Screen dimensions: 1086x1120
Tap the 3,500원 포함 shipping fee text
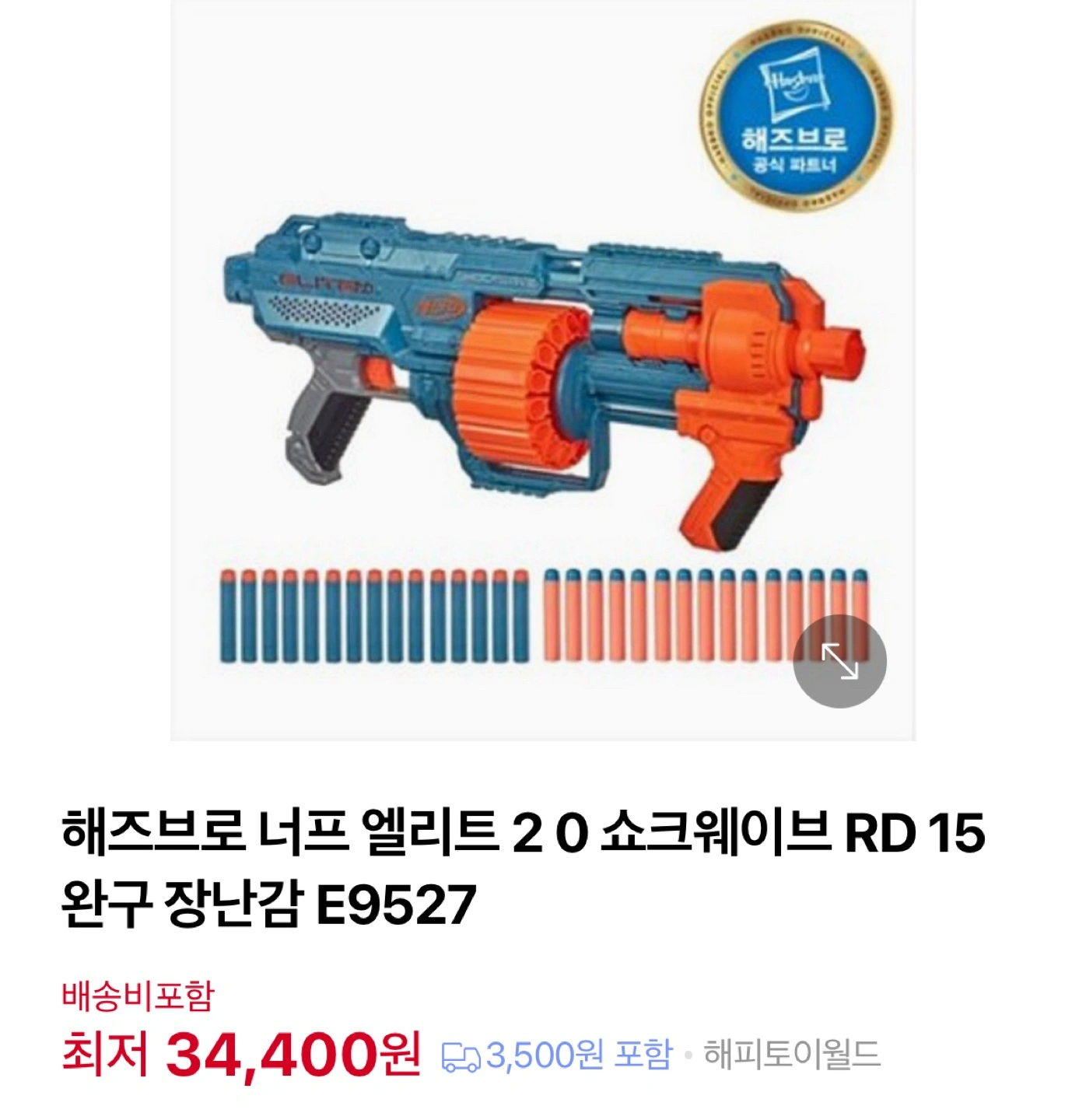coord(579,1055)
